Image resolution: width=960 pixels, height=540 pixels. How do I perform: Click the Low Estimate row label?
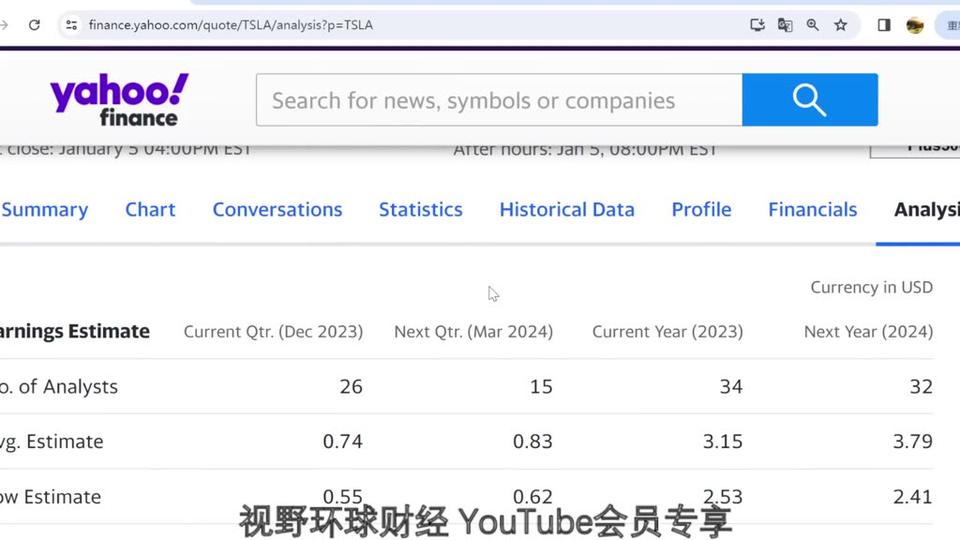(50, 497)
